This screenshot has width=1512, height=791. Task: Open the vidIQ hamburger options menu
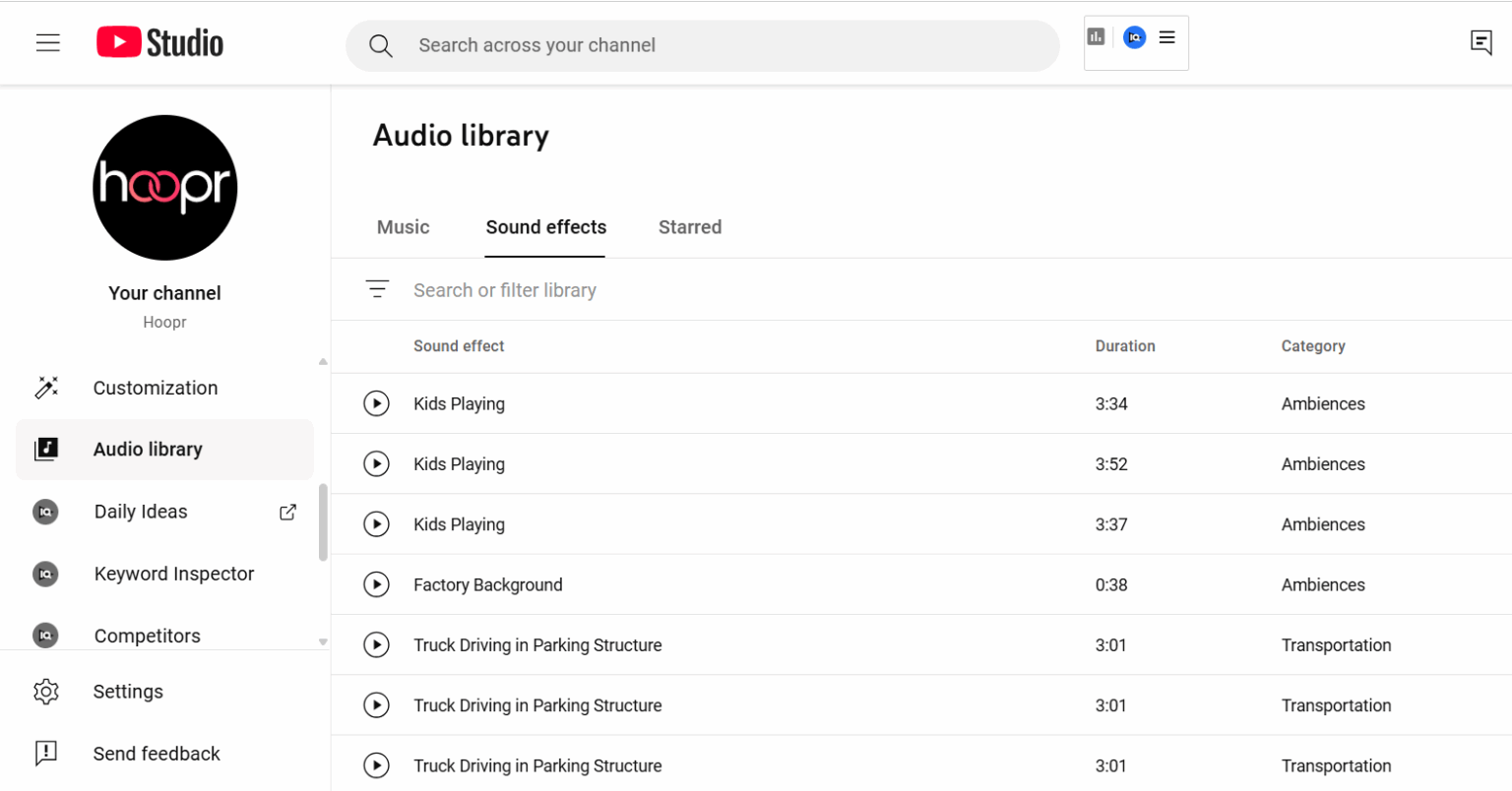1166,36
